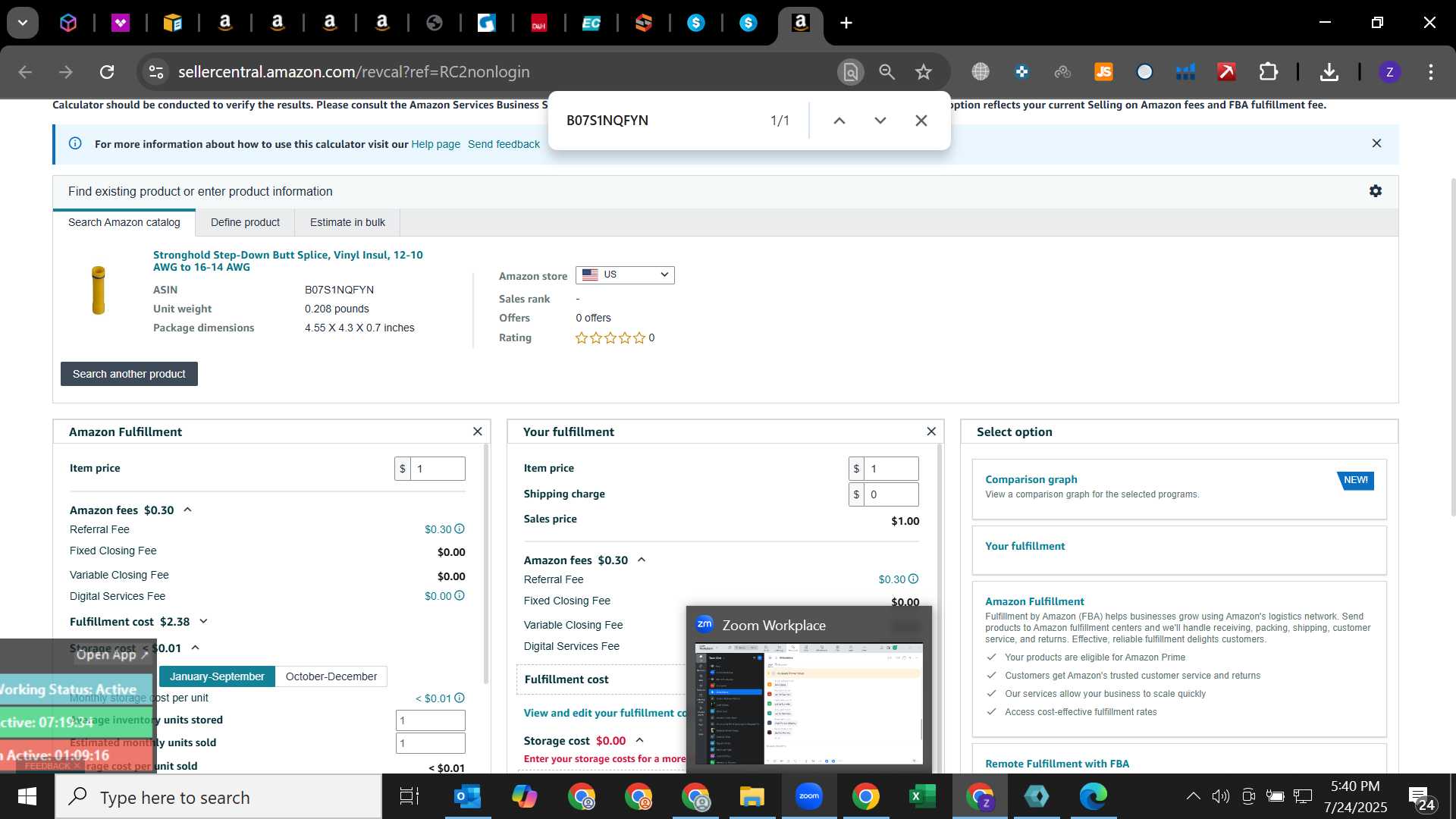Open the calculator settings gear icon
Viewport: 1456px width, 819px height.
click(1375, 191)
